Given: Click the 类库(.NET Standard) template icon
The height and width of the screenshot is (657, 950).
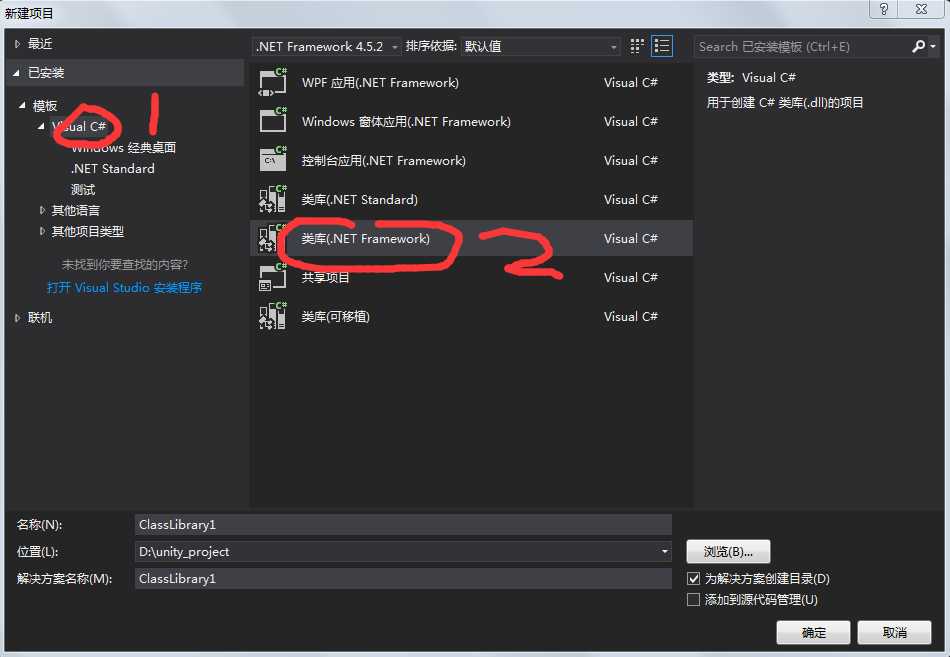Looking at the screenshot, I should pyautogui.click(x=273, y=199).
